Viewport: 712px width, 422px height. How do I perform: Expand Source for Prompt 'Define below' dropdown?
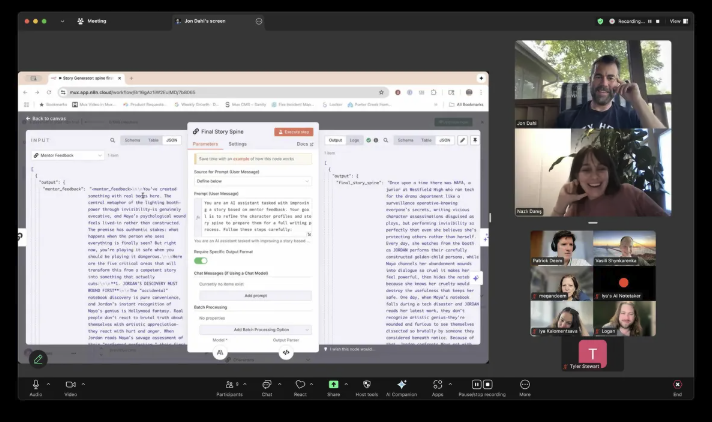(252, 181)
